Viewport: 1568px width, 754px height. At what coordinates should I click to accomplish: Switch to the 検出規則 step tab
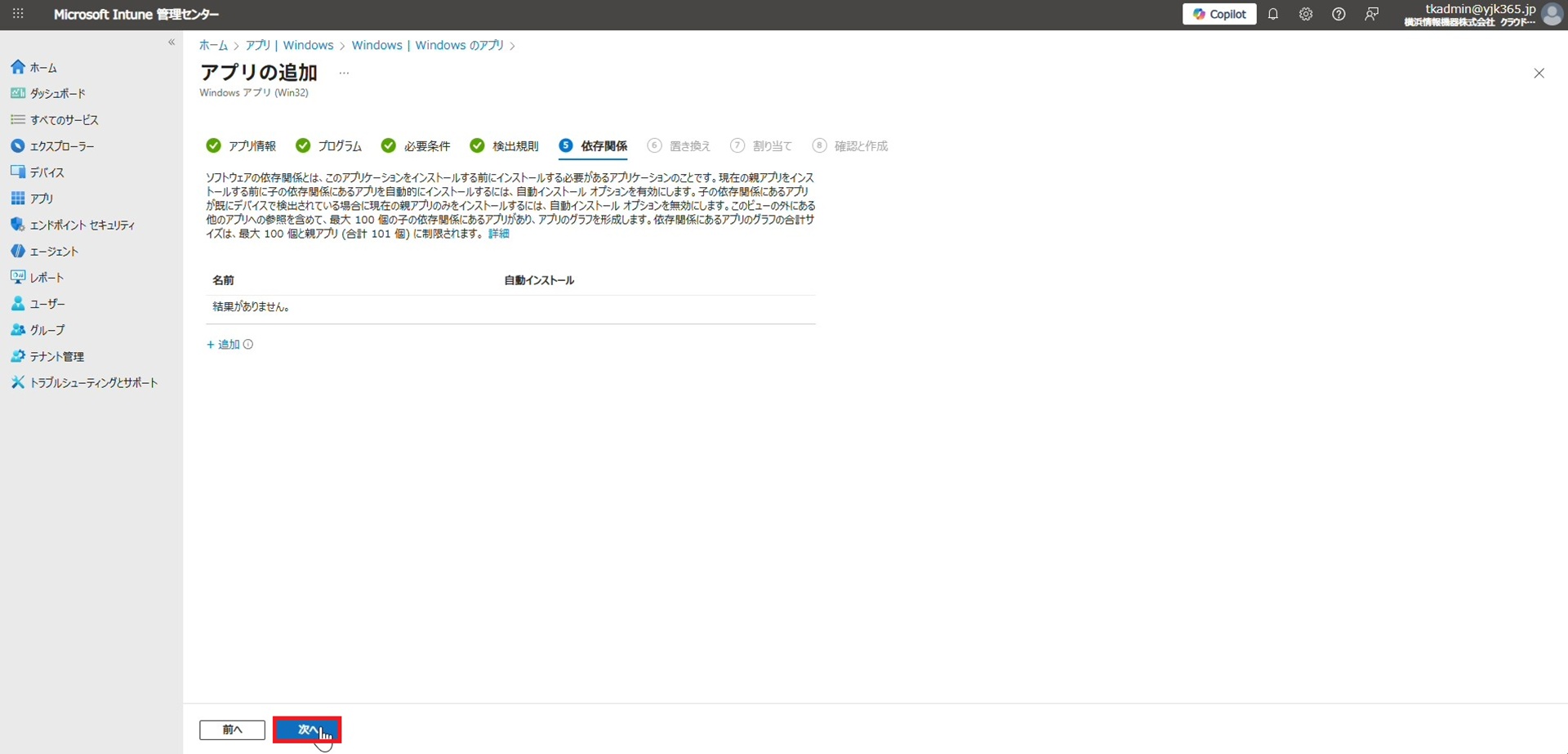tap(505, 146)
